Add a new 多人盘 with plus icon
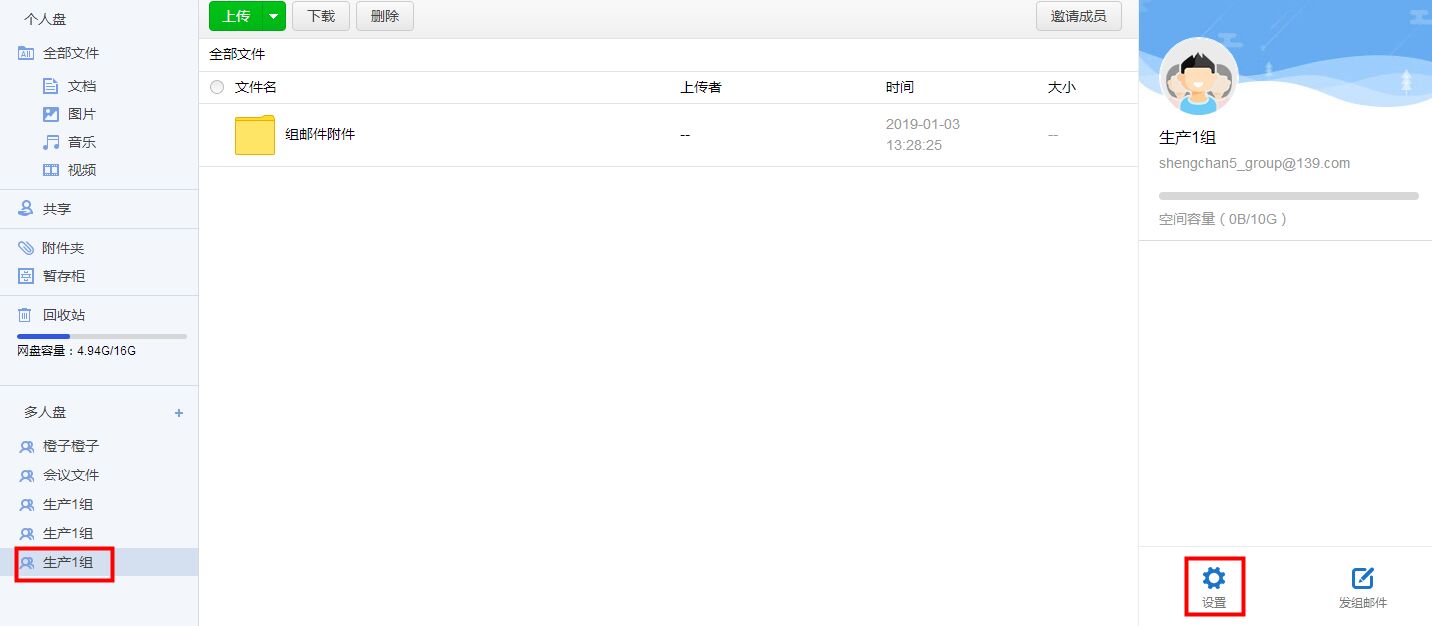Viewport: 1432px width, 626px height. (179, 413)
